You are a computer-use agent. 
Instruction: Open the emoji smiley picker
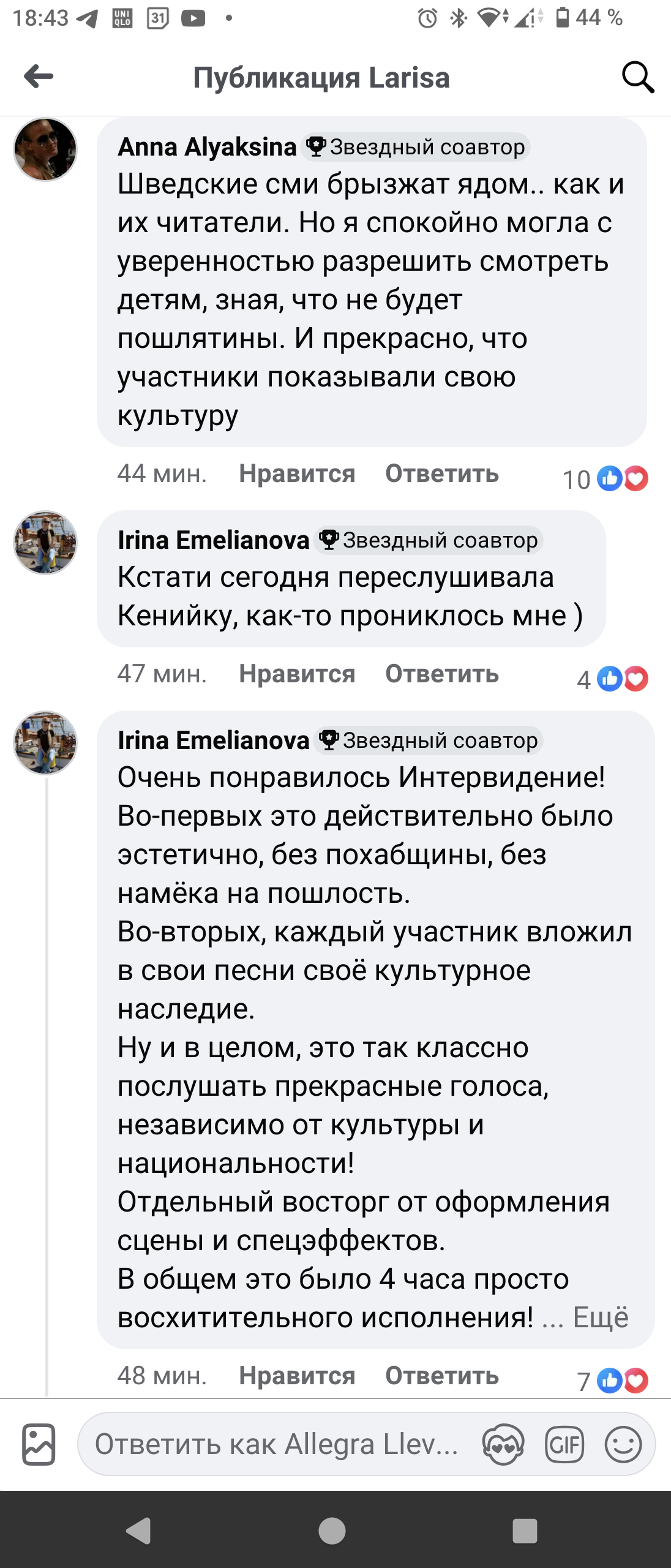coord(623,1444)
